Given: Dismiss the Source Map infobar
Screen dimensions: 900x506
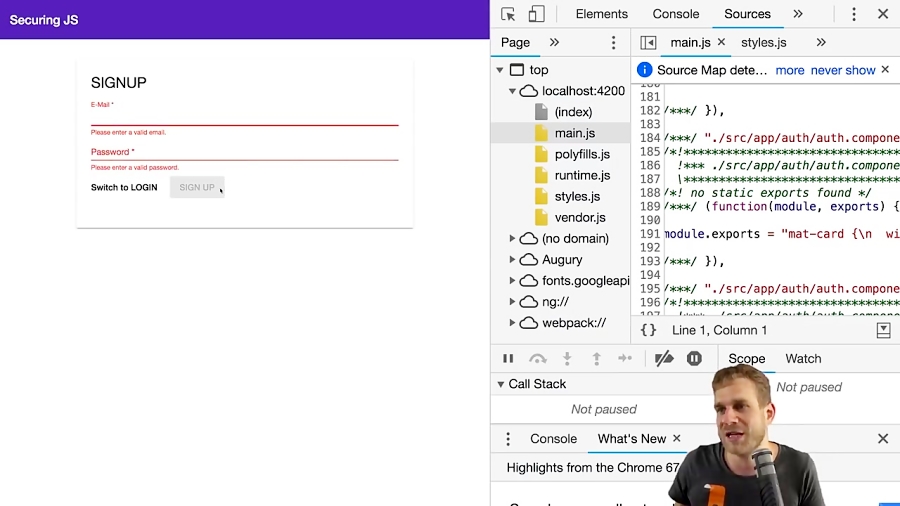Looking at the screenshot, I should coord(885,69).
